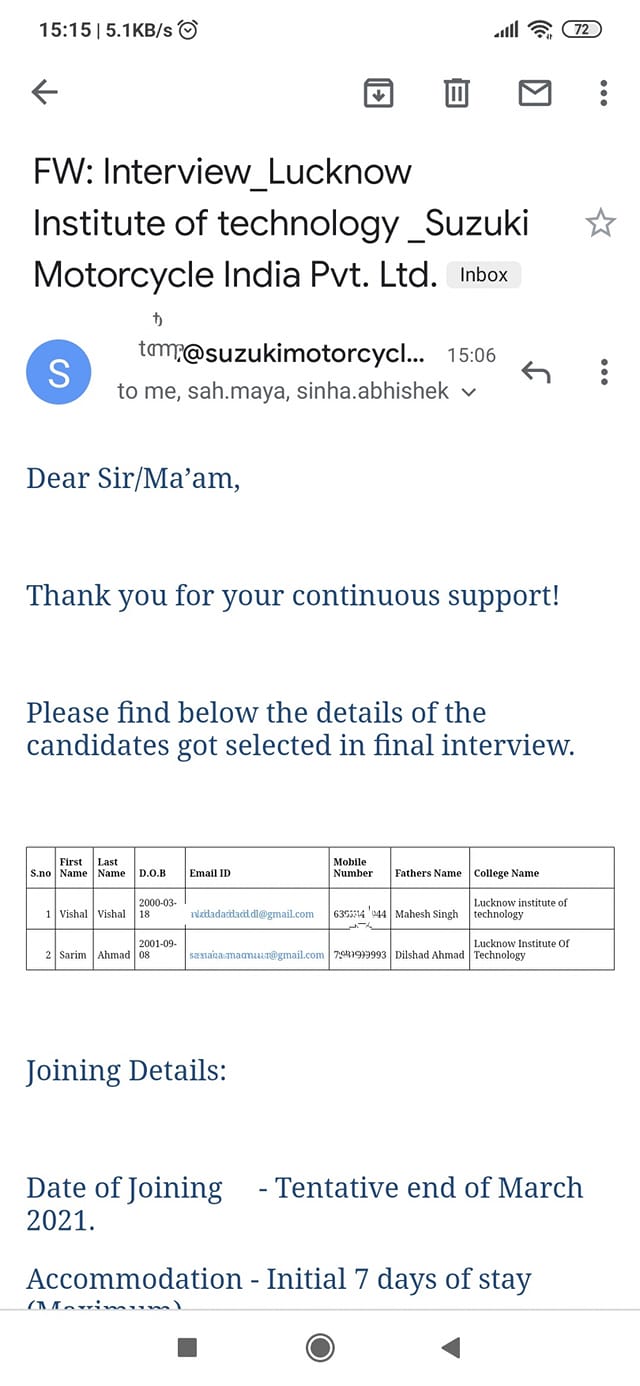Tap Sarim's mobile number in table

360,955
